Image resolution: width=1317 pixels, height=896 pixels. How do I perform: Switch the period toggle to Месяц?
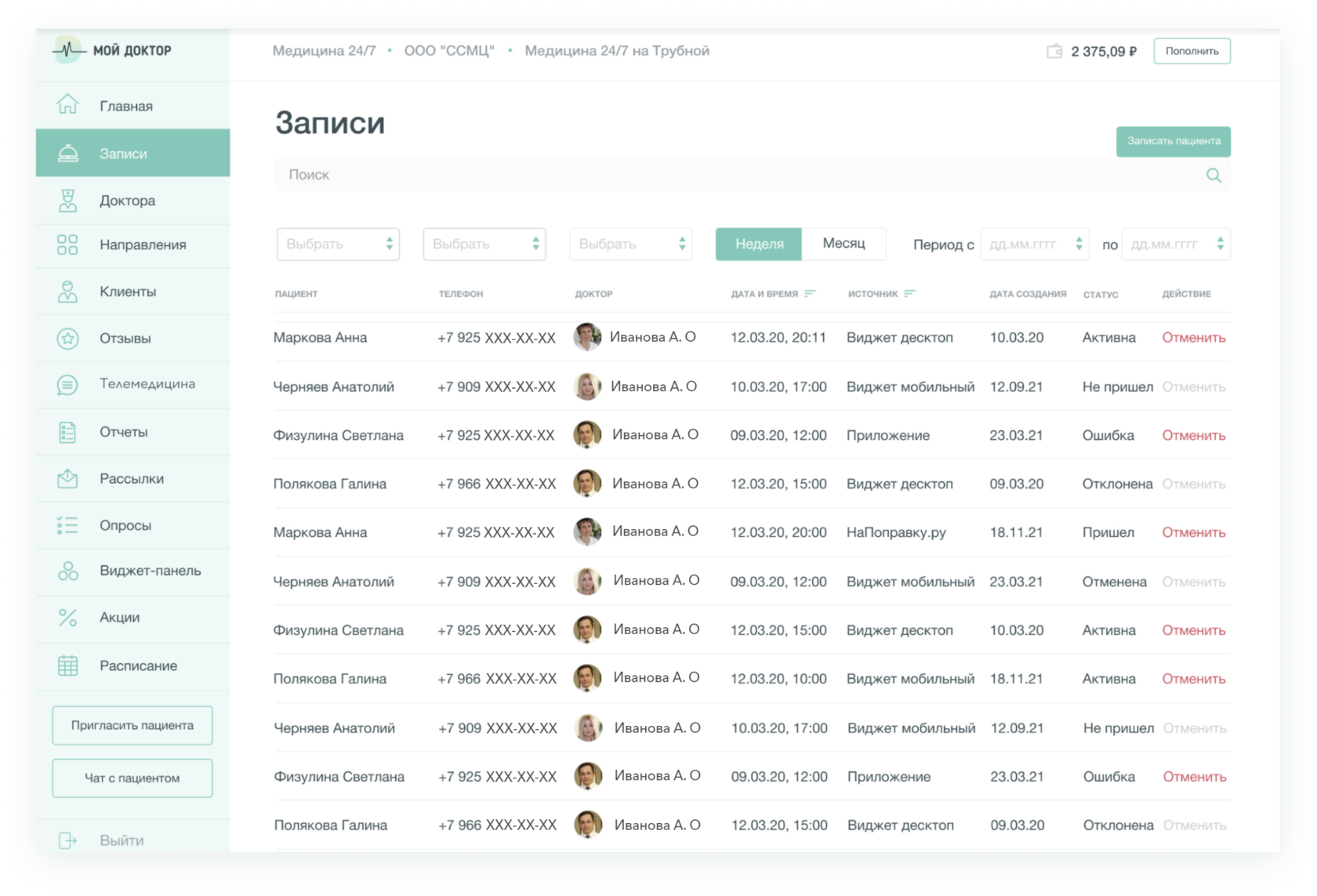(x=844, y=244)
